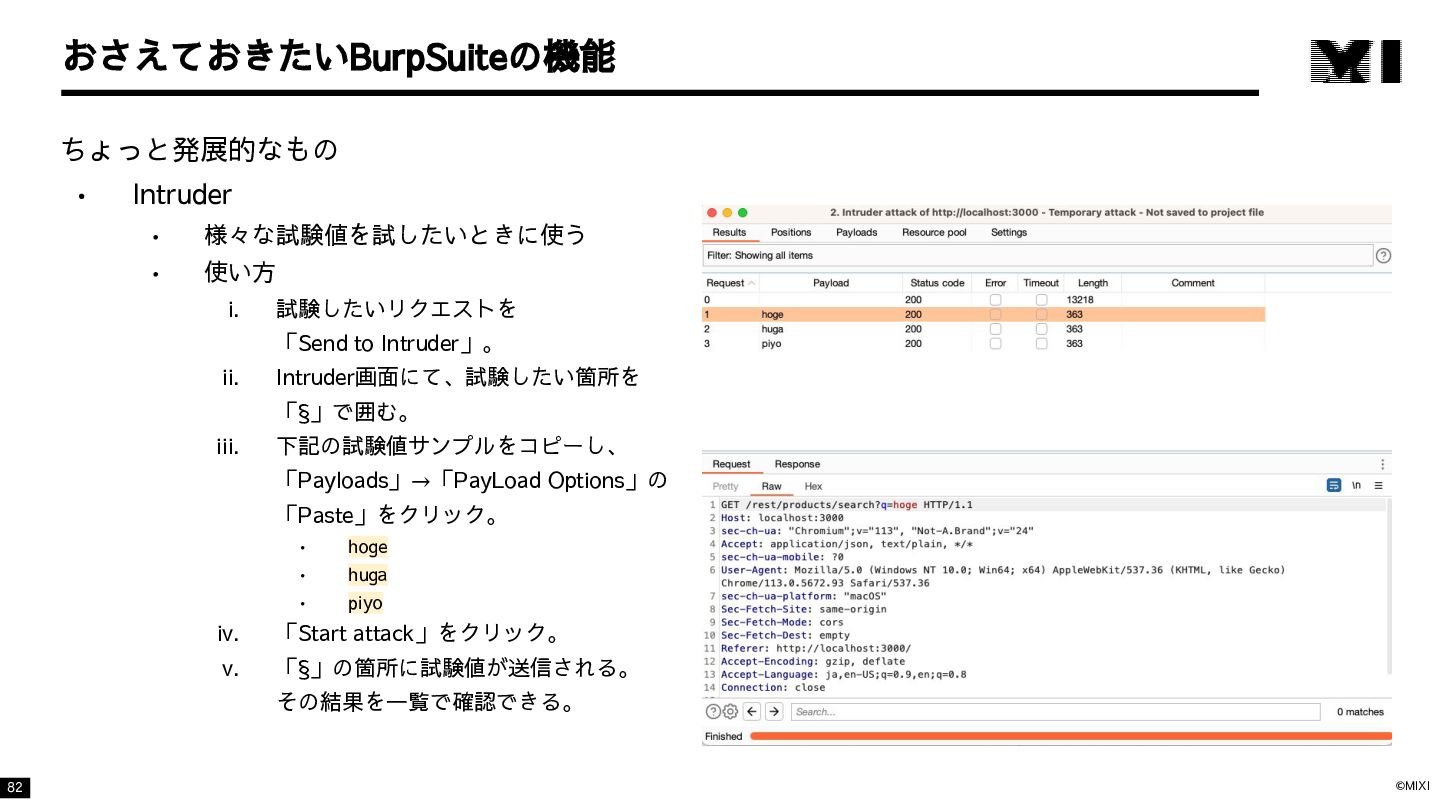The height and width of the screenshot is (810, 1440).
Task: Click the GET /rest/products/search request line
Action: [x=846, y=505]
